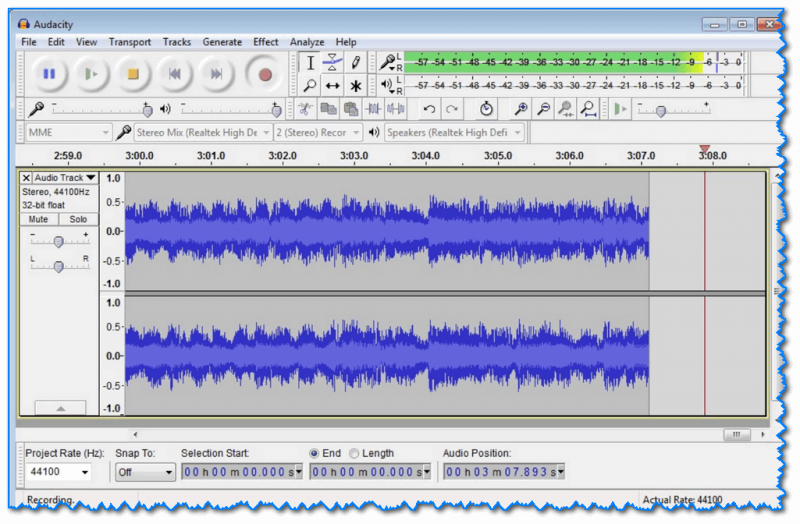Click the Zoom Out icon
Image resolution: width=800 pixels, height=524 pixels.
(544, 109)
